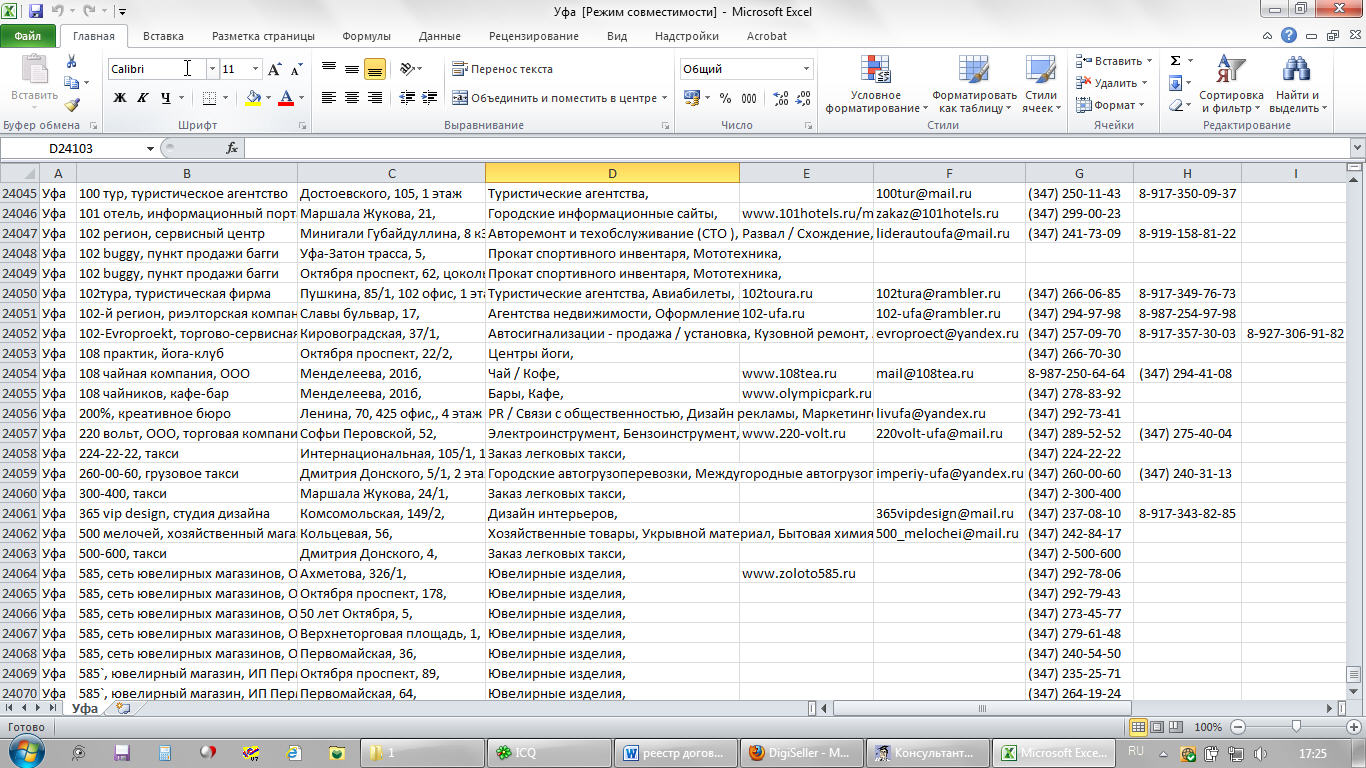Click the Name Box showing D24103
Viewport: 1366px width, 768px height.
coord(71,148)
